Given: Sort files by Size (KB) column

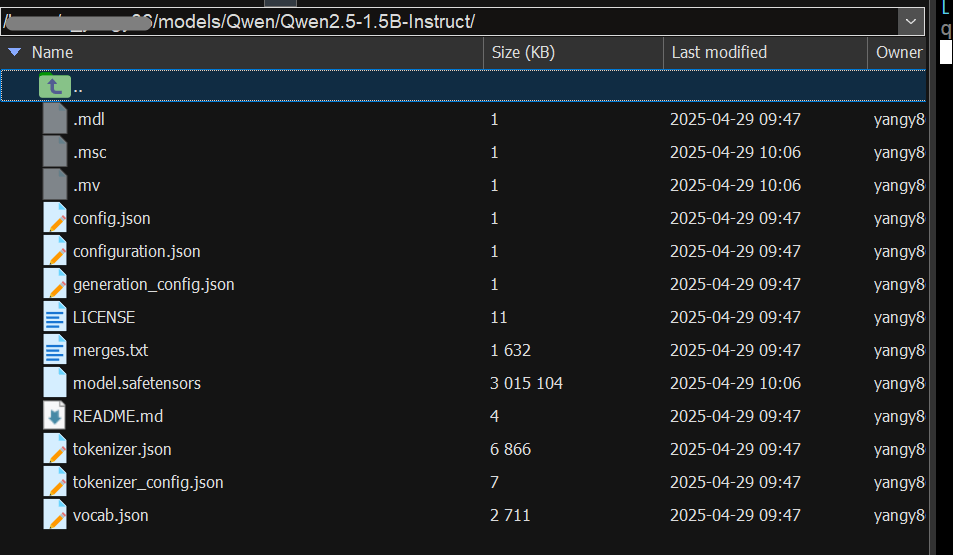Looking at the screenshot, I should [523, 52].
